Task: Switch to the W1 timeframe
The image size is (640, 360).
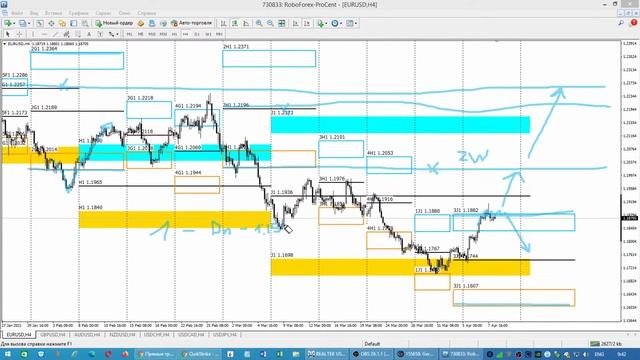Action: point(208,34)
